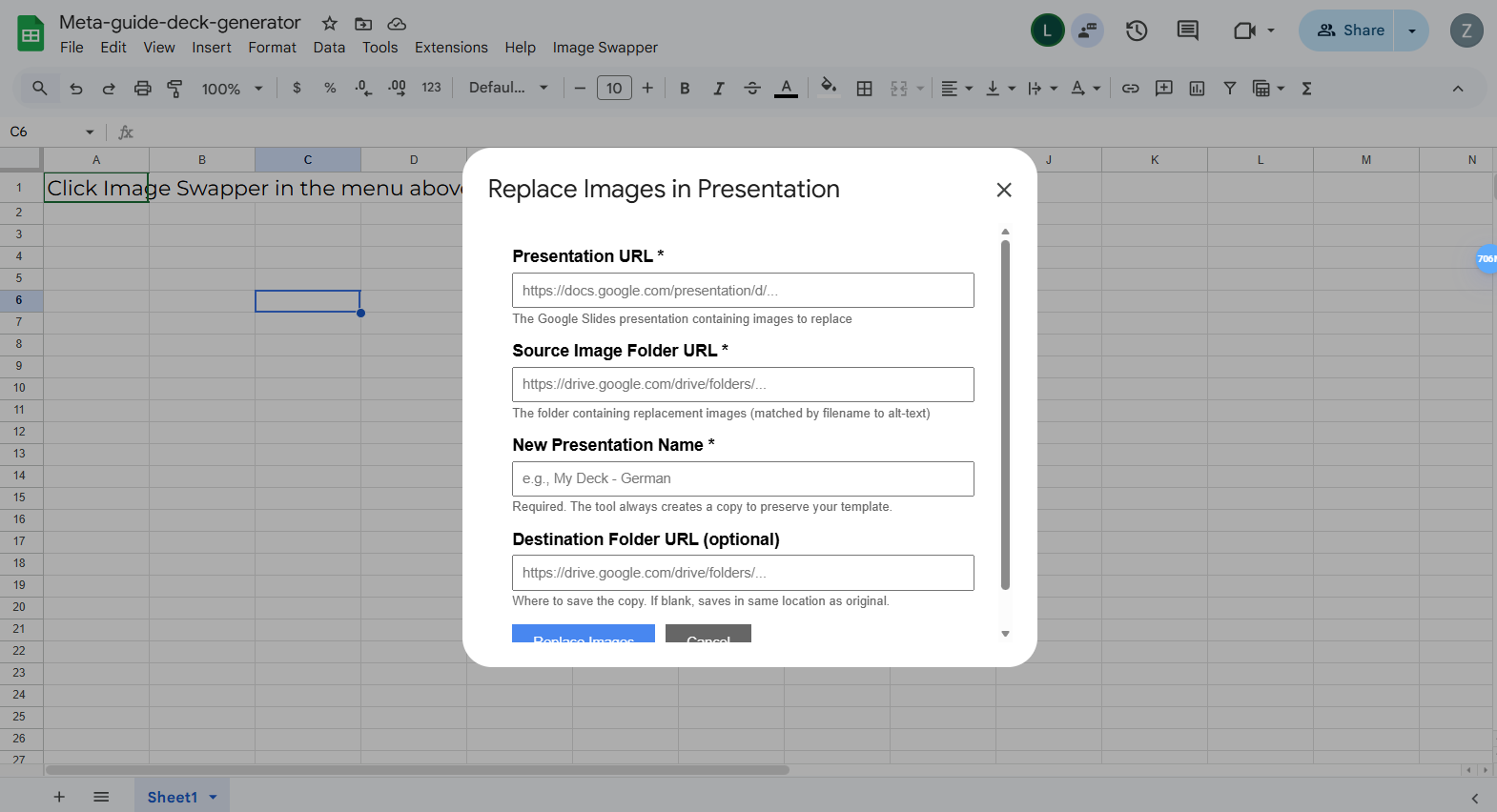Click the version history clock icon
1497x812 pixels.
1136,30
